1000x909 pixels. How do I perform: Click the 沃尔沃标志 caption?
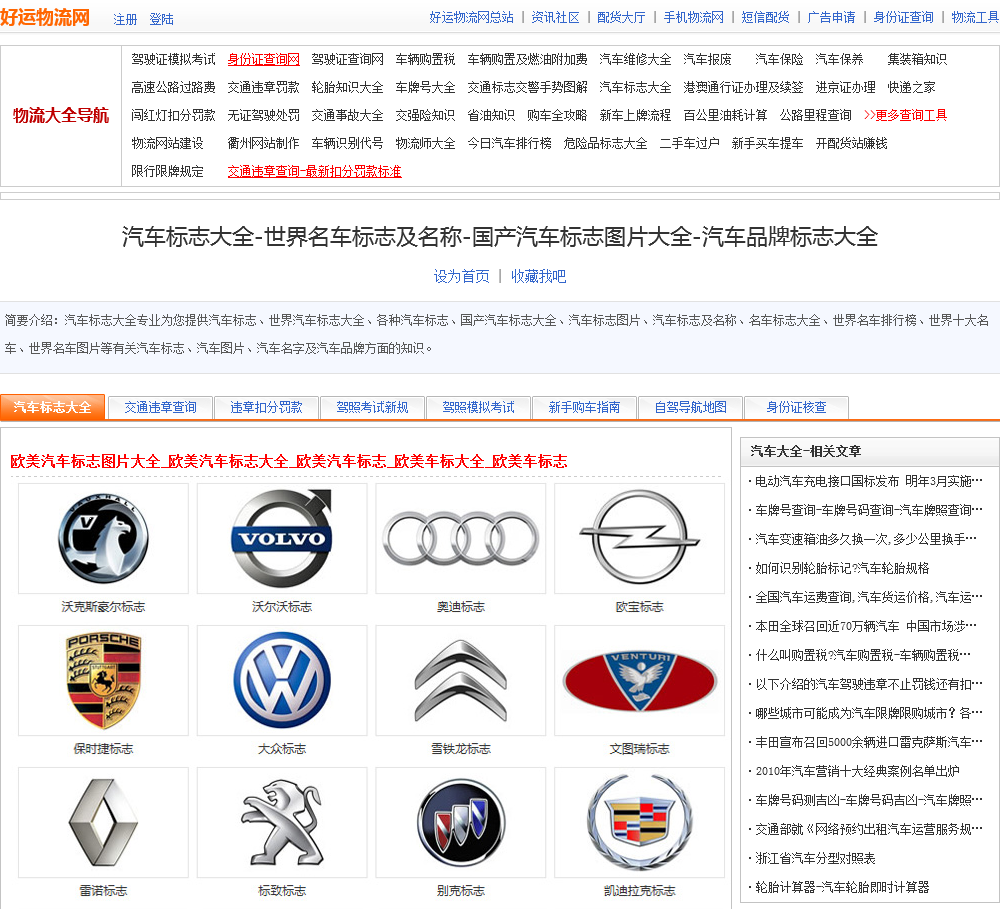(x=282, y=607)
